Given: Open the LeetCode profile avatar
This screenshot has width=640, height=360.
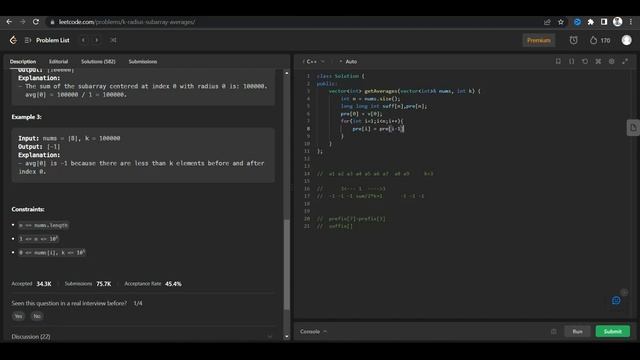Looking at the screenshot, I should (627, 40).
